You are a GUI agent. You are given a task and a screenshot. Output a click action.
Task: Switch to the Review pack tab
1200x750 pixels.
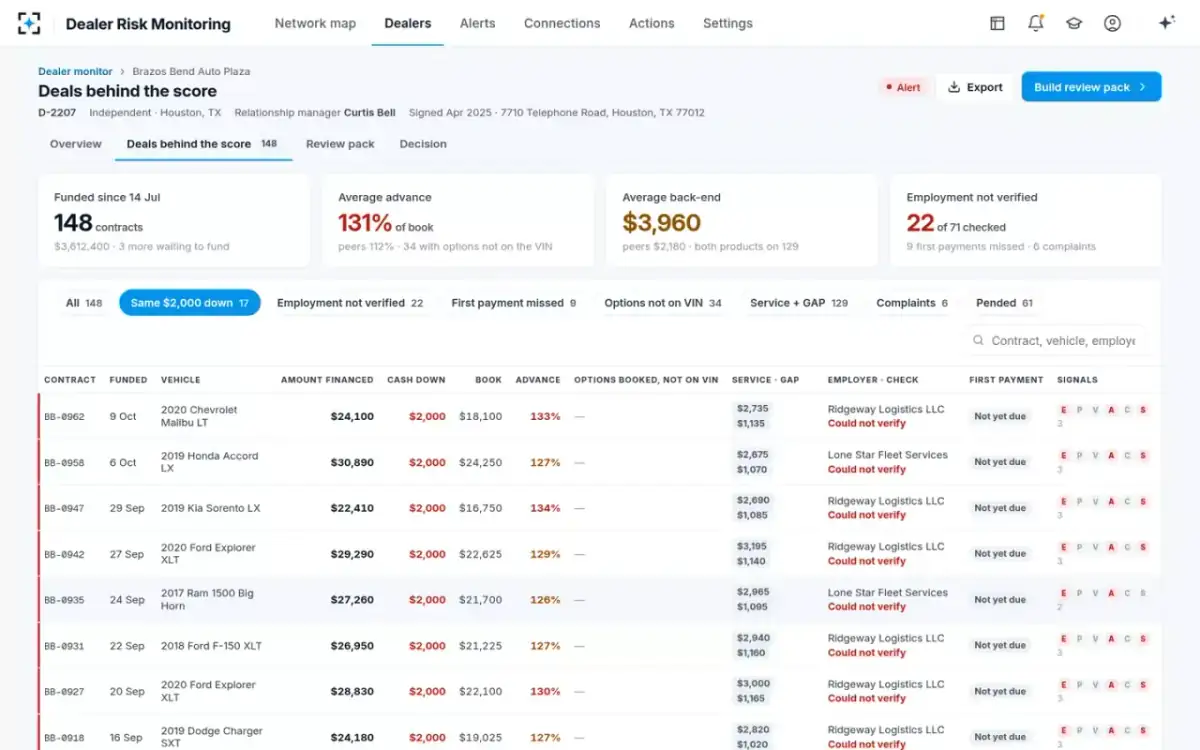pos(340,144)
